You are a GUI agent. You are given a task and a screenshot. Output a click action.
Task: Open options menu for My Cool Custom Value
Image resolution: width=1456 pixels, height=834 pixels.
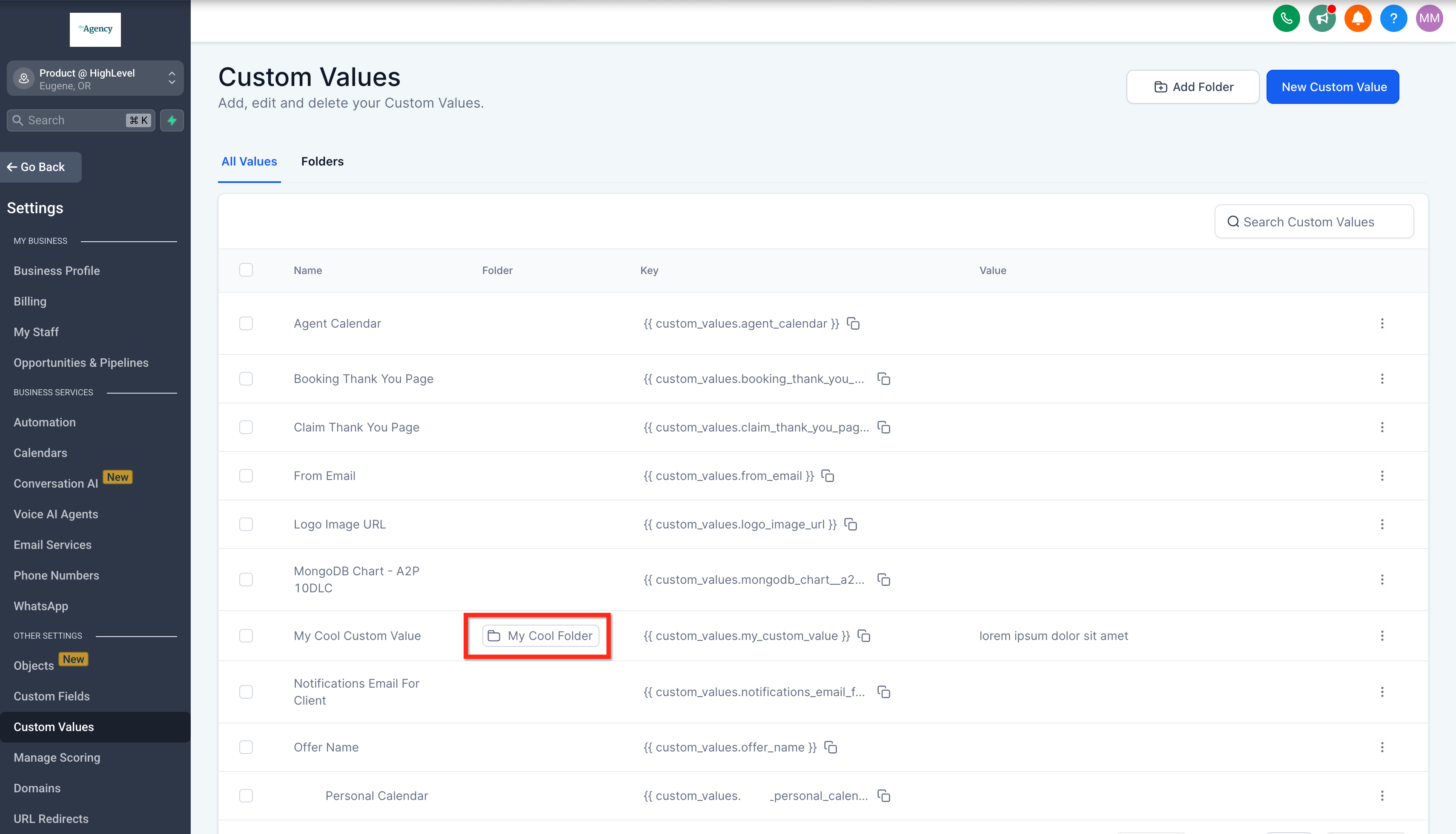(x=1381, y=636)
